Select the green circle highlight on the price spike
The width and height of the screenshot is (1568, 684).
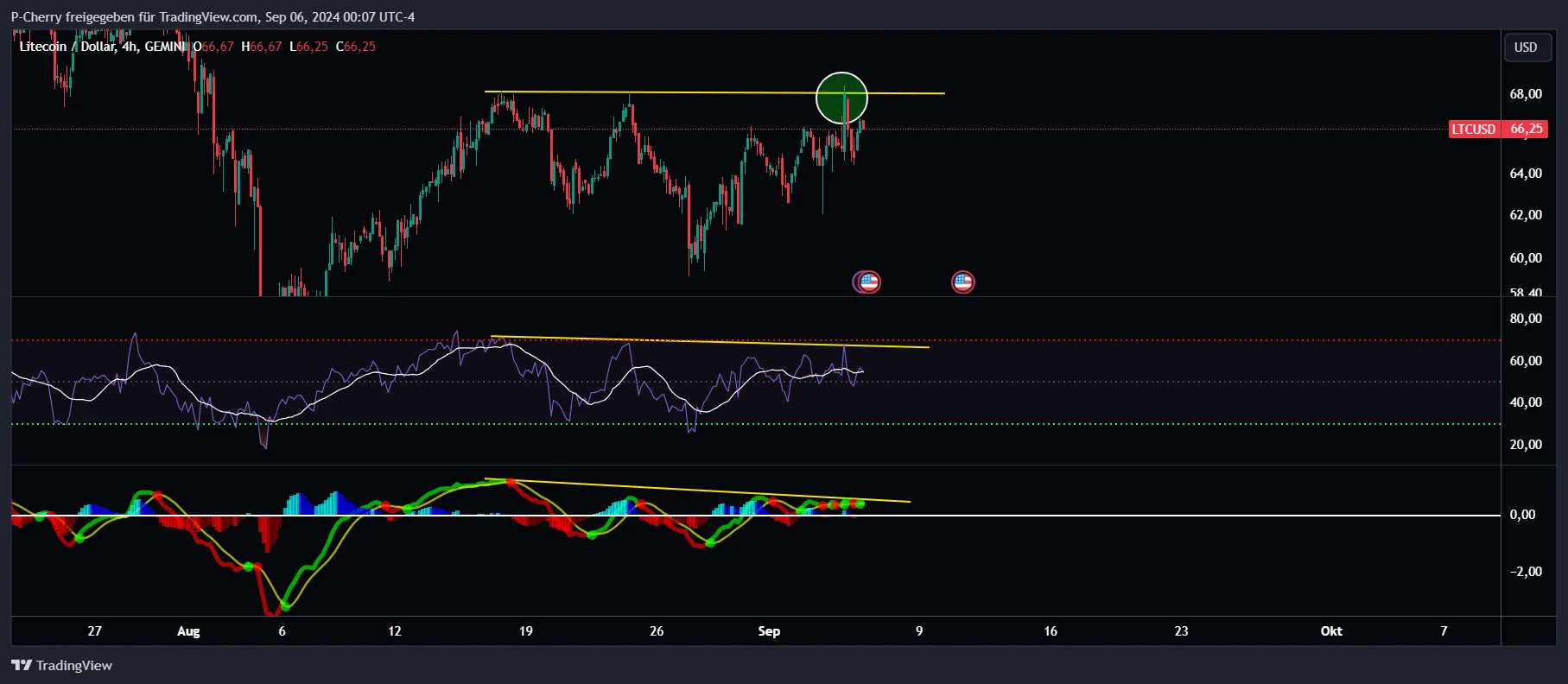coord(841,98)
